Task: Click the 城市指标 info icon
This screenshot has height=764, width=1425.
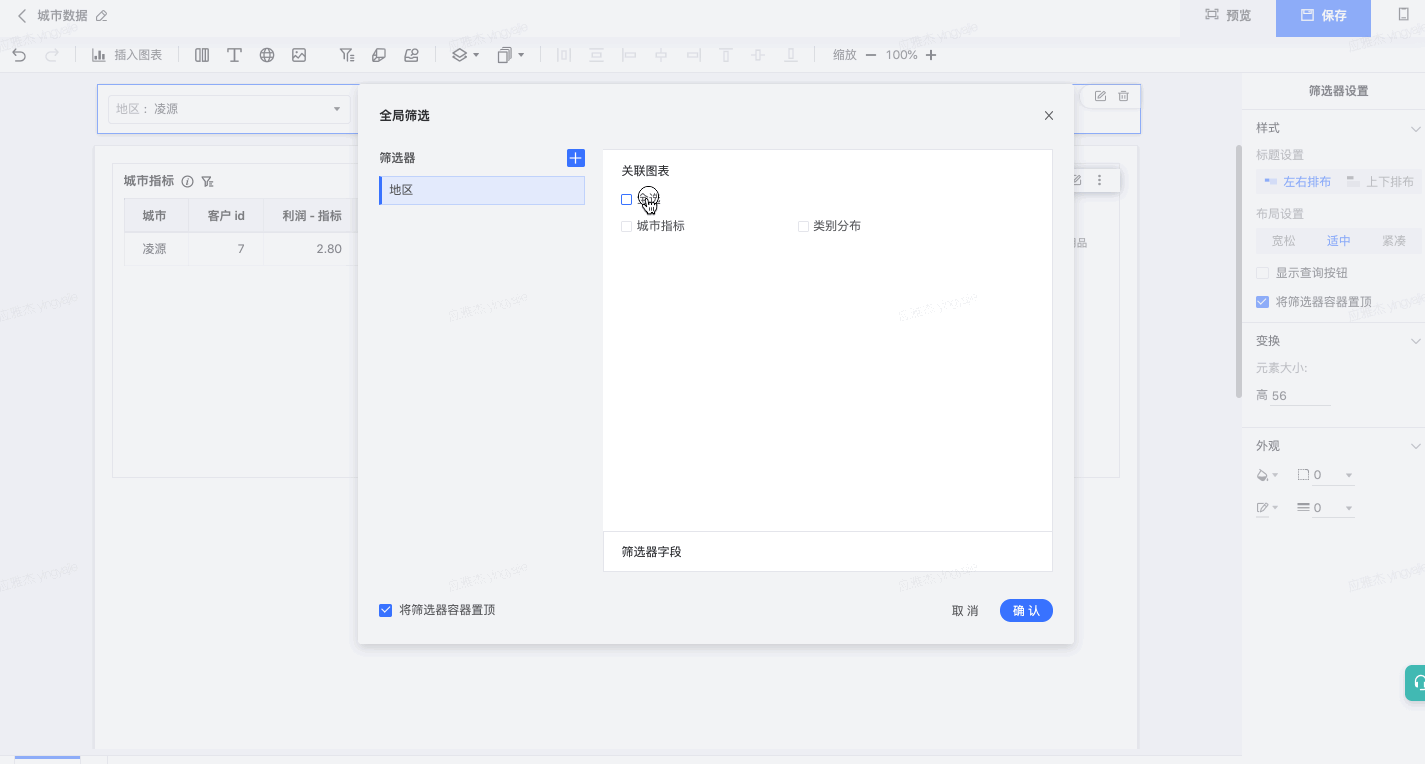Action: (187, 182)
